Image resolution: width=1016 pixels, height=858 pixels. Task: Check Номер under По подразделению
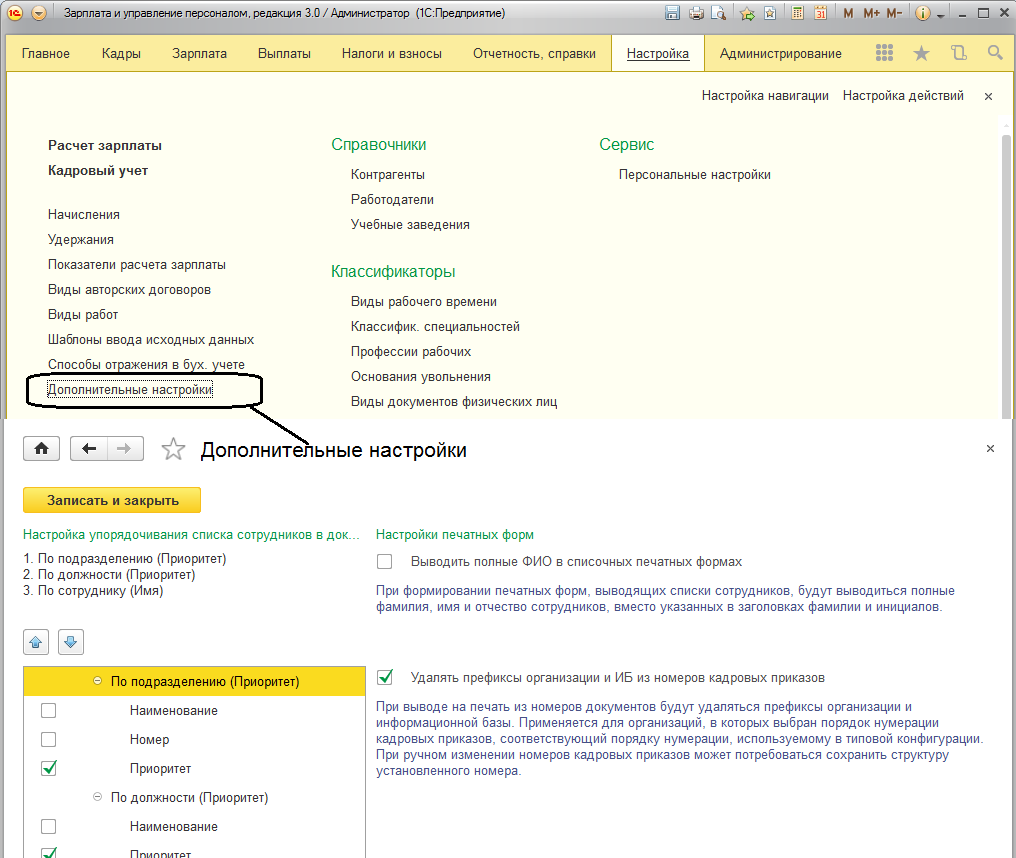[48, 740]
